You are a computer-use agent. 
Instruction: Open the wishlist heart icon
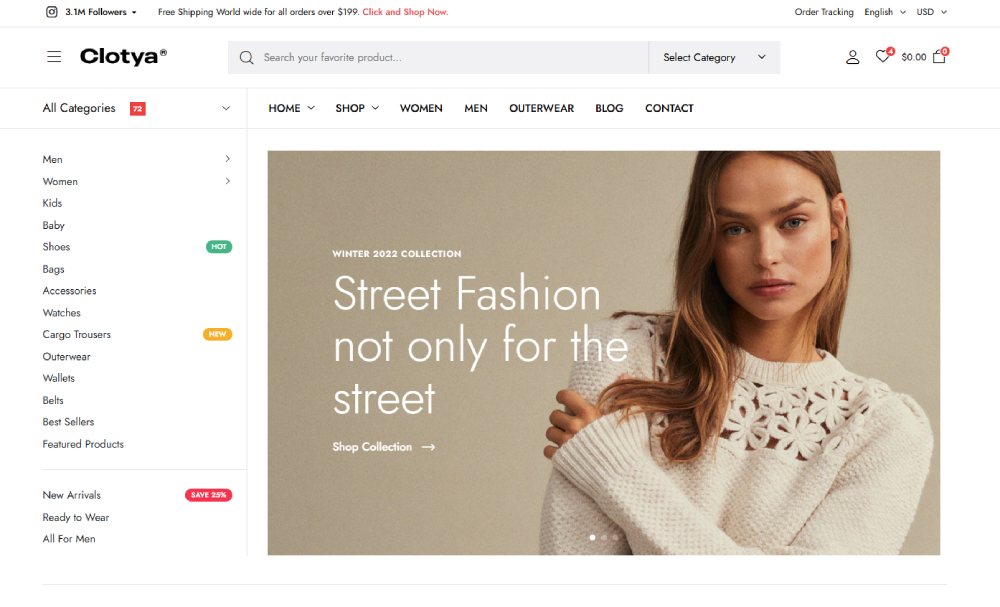882,57
